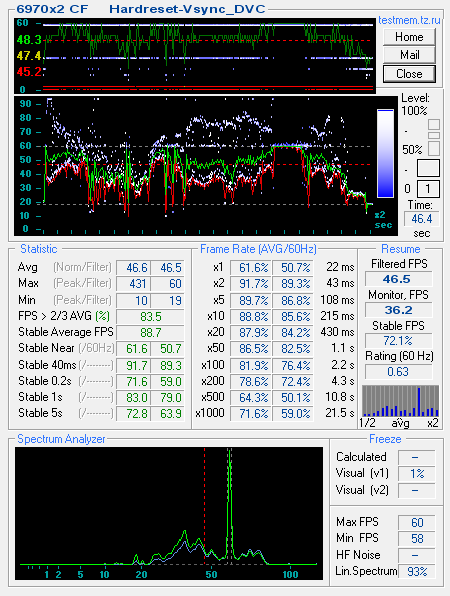Image resolution: width=450 pixels, height=596 pixels.
Task: Click the x5 AVG value 89.7%
Action: point(251,300)
